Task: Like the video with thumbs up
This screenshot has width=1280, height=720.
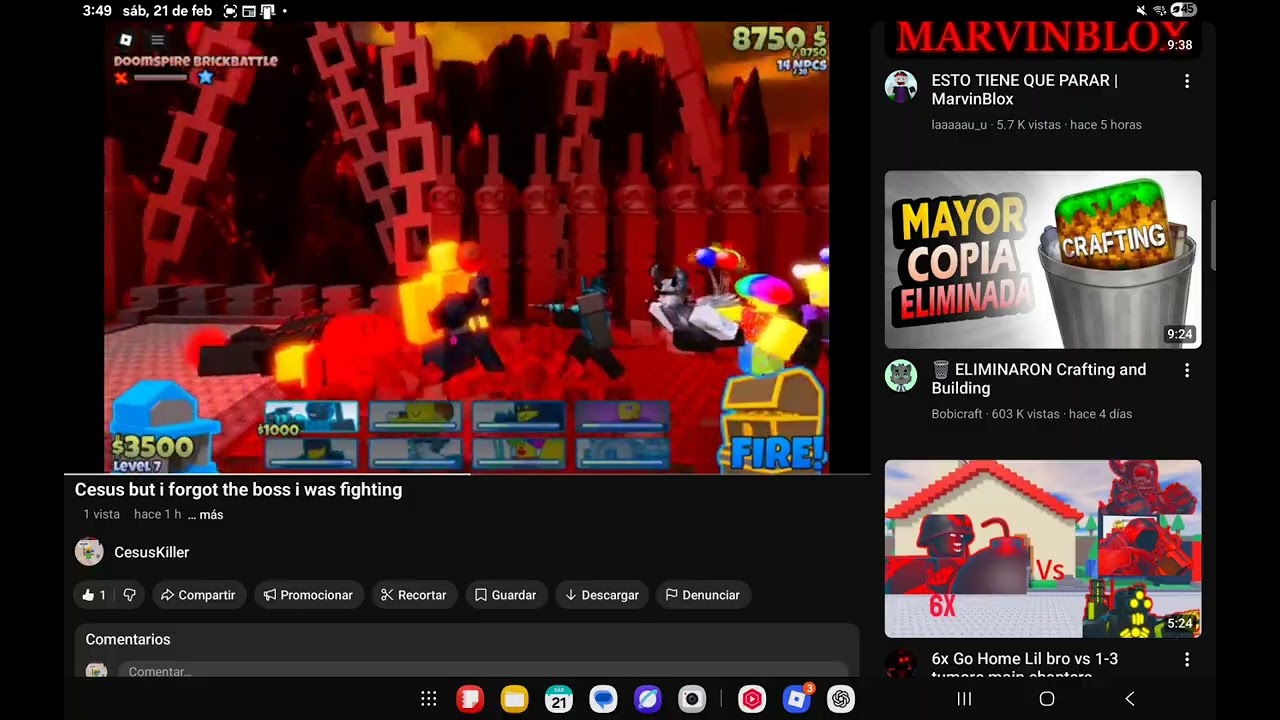Action: 94,595
